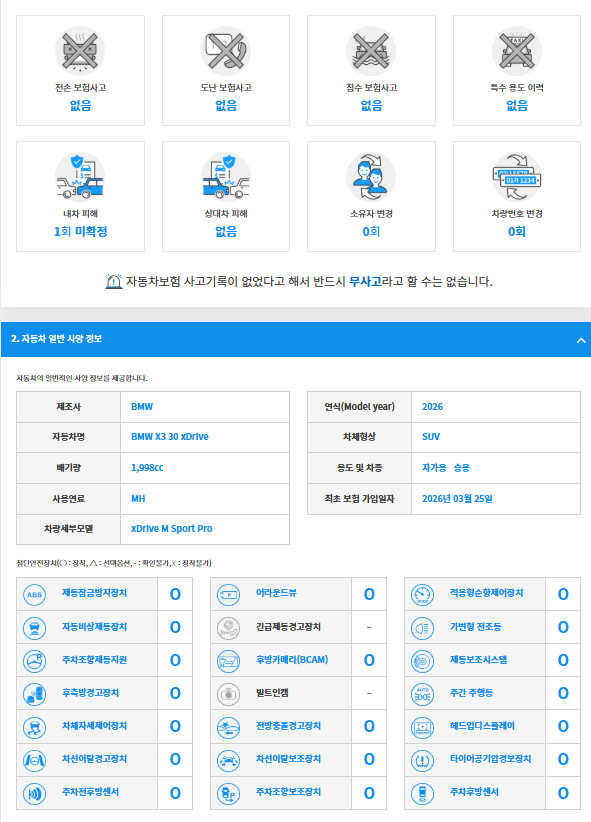
Task: Click the 1회 미확정 value under 내차 피해
Action: click(x=80, y=231)
